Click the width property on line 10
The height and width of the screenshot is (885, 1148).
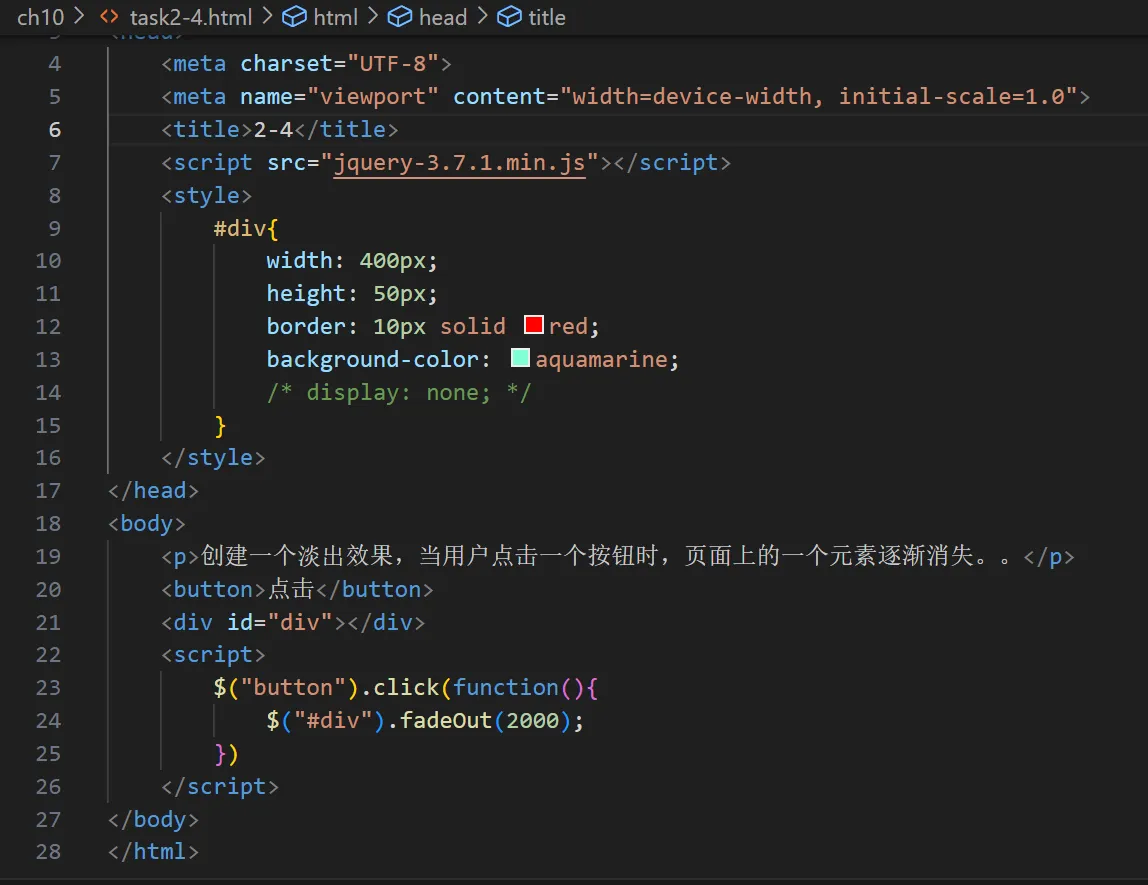click(x=299, y=261)
